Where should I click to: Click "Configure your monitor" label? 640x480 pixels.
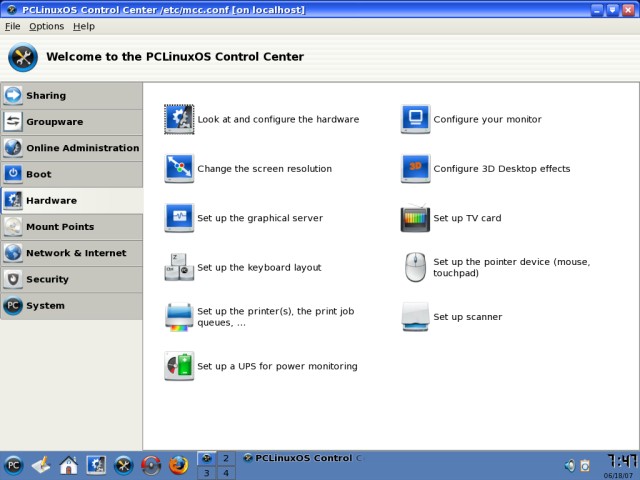pyautogui.click(x=487, y=120)
